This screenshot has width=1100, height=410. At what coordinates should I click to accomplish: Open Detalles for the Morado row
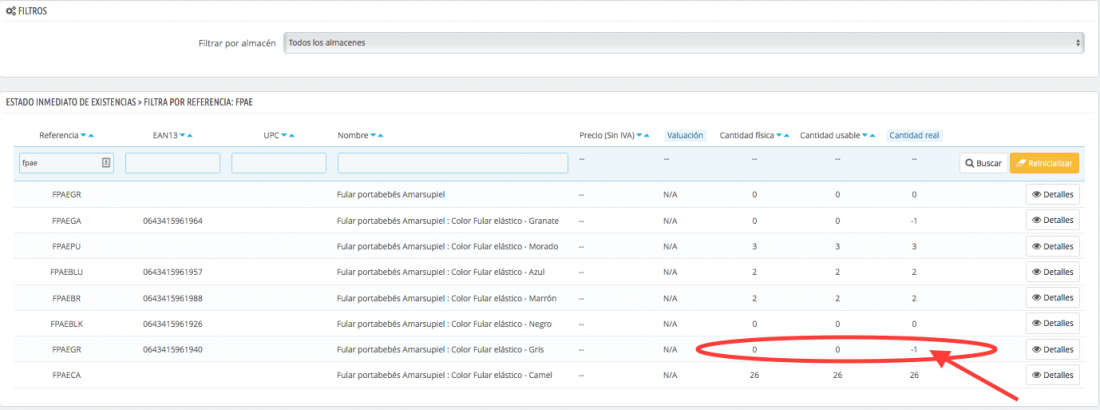1052,246
